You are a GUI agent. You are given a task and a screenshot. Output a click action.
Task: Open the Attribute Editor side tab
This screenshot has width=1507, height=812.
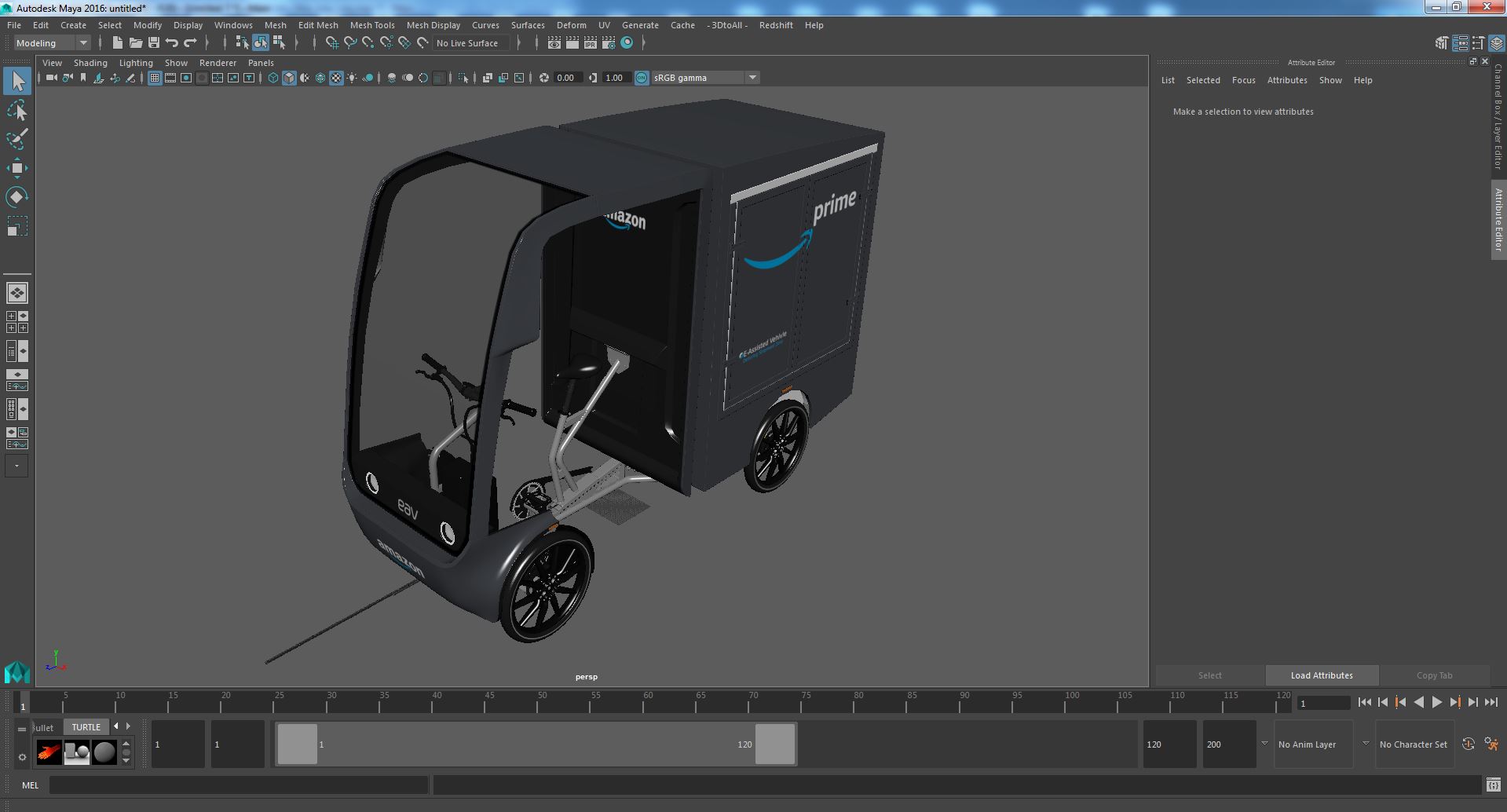[1498, 220]
